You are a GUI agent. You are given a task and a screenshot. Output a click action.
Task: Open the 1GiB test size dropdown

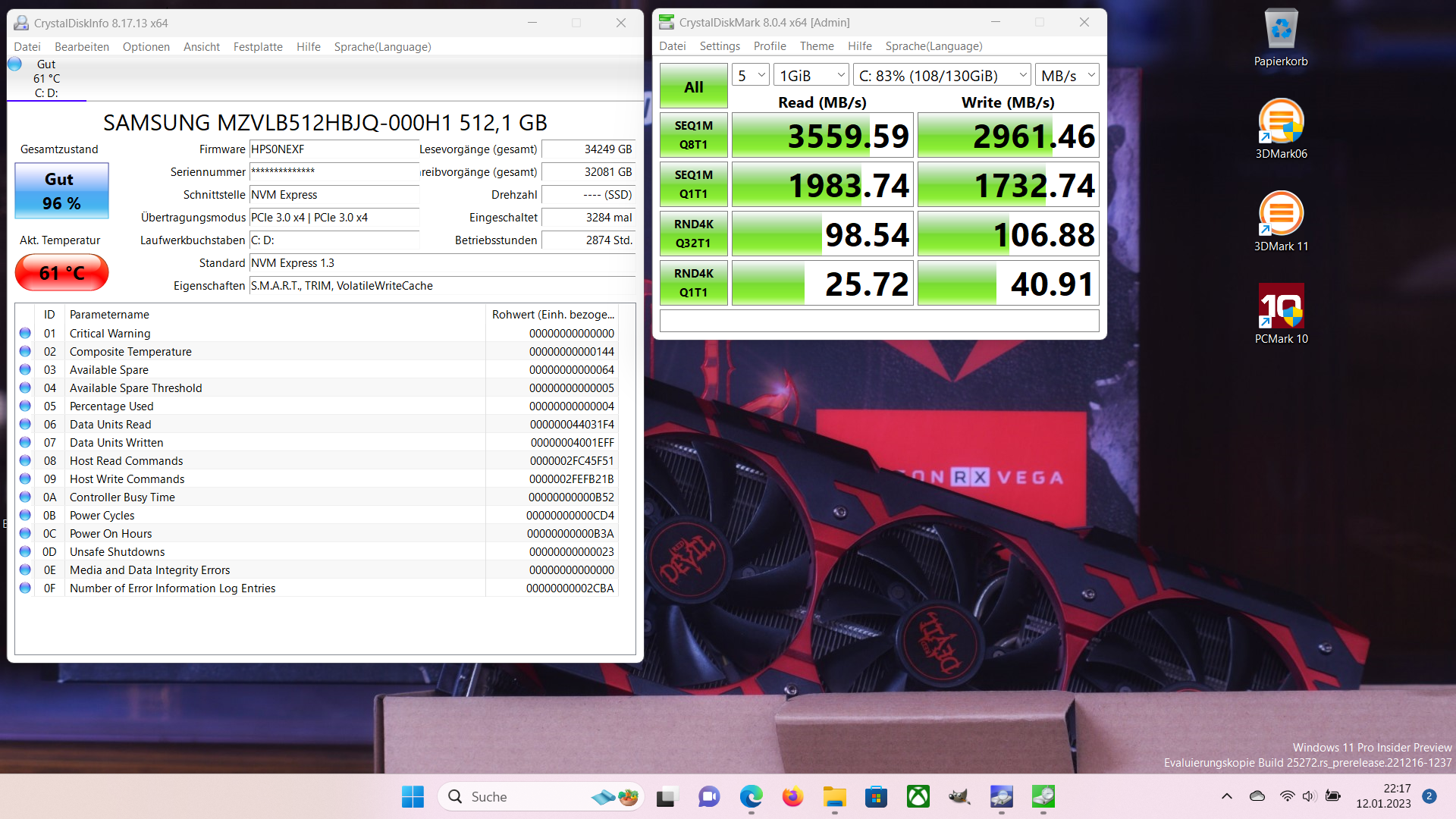tap(812, 75)
